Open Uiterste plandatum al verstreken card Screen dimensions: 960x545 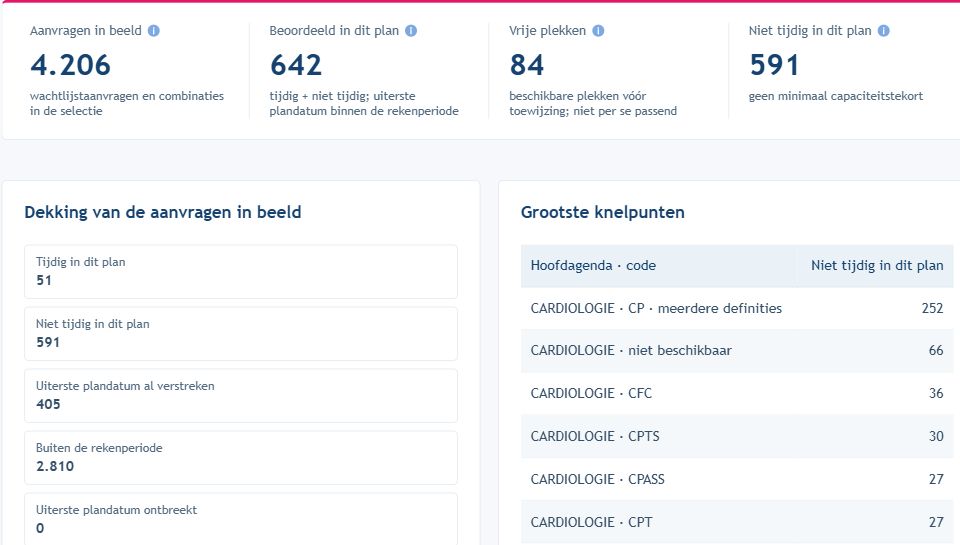coord(241,396)
